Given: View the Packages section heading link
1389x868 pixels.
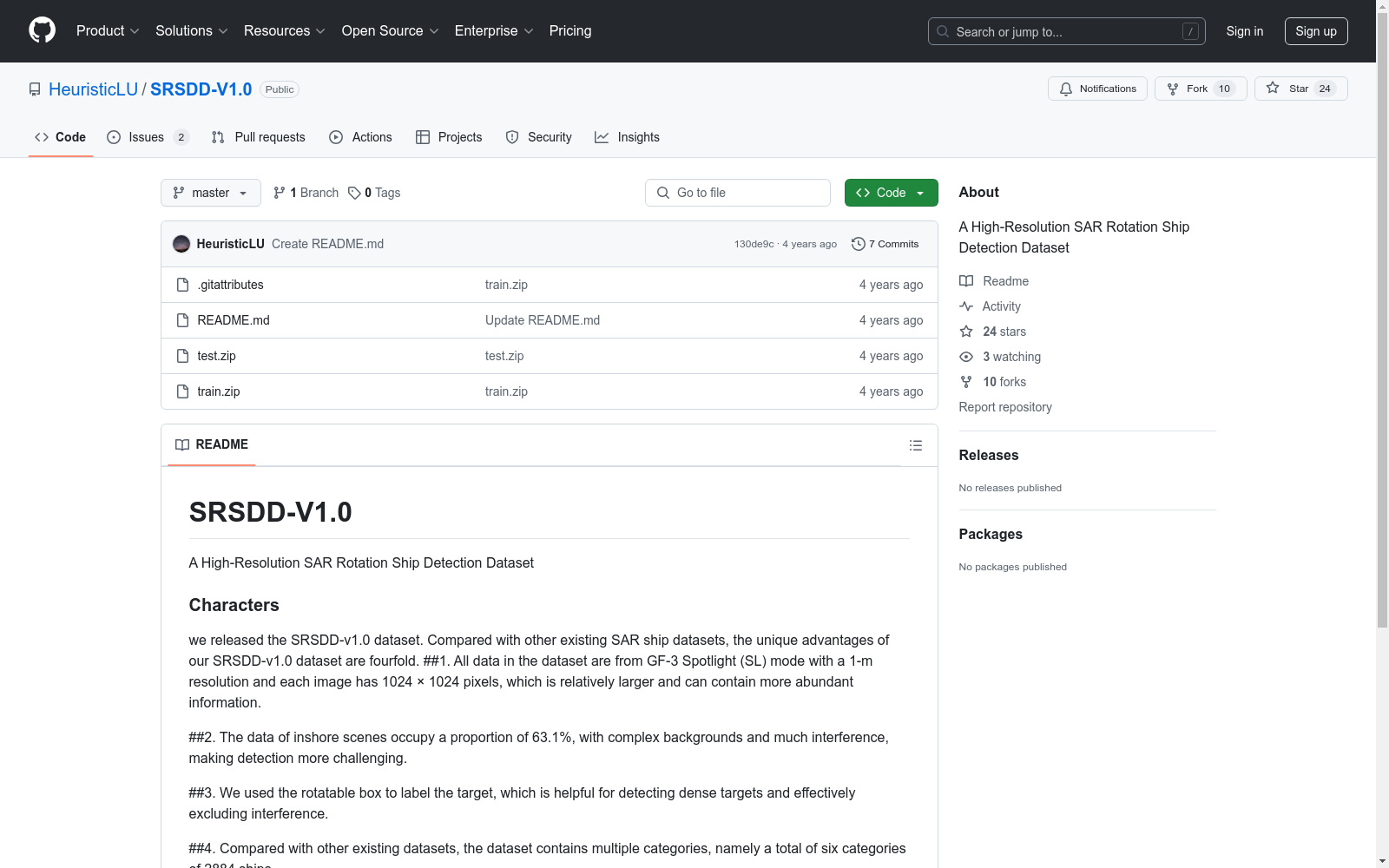Looking at the screenshot, I should 991,534.
